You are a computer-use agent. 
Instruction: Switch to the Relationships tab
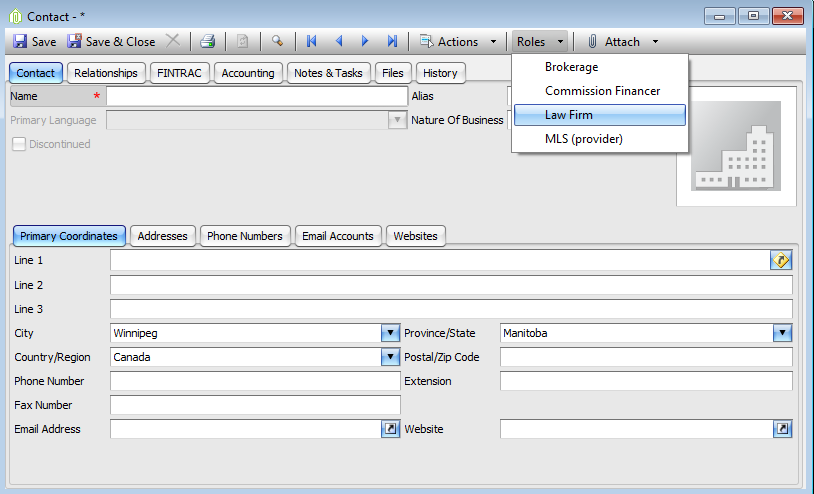pyautogui.click(x=106, y=73)
